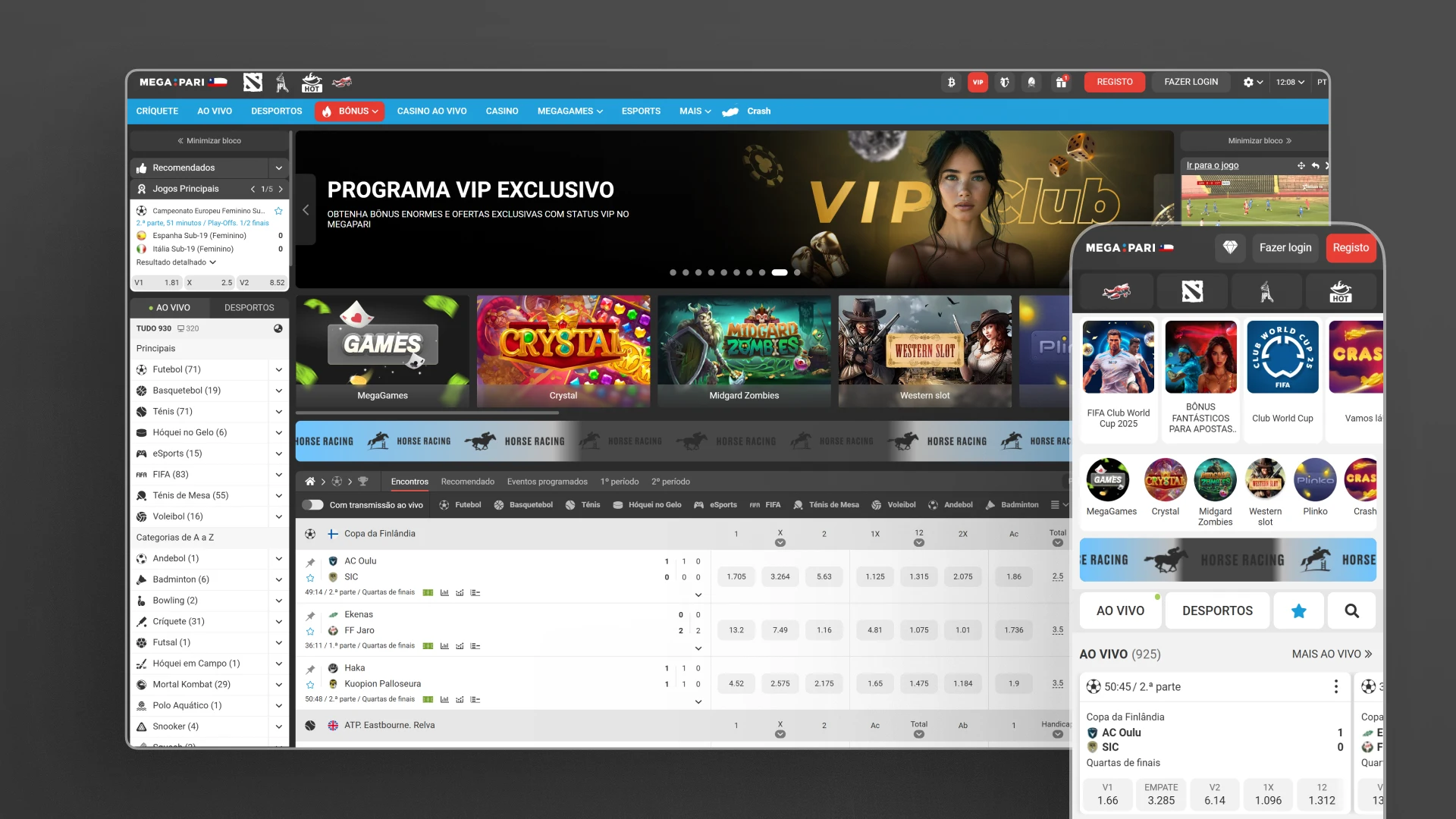This screenshot has width=1456, height=819.
Task: Tap MAIS AO VIVO link in mobile view
Action: 1332,654
